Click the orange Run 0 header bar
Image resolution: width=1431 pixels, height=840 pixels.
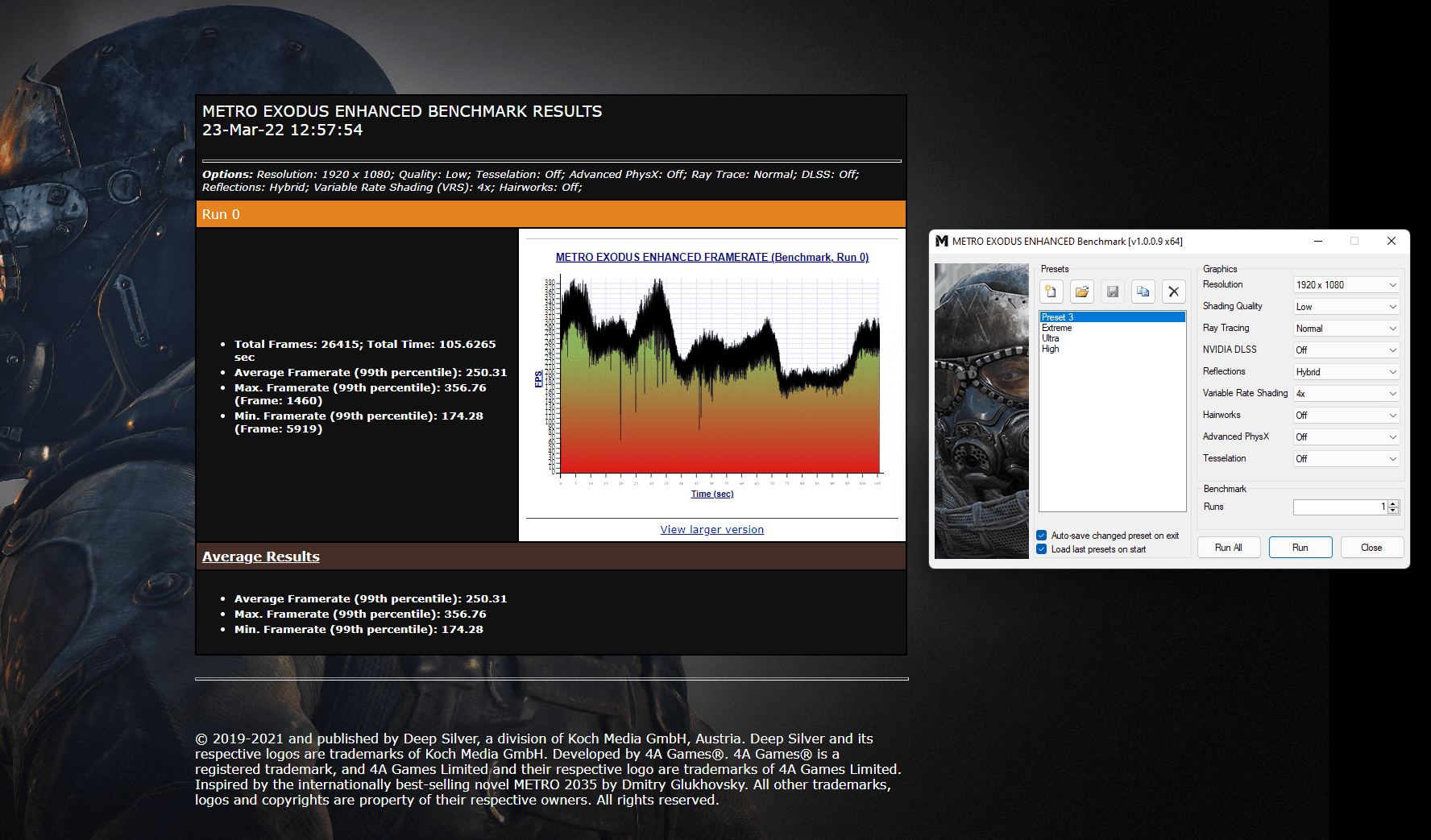(x=551, y=214)
